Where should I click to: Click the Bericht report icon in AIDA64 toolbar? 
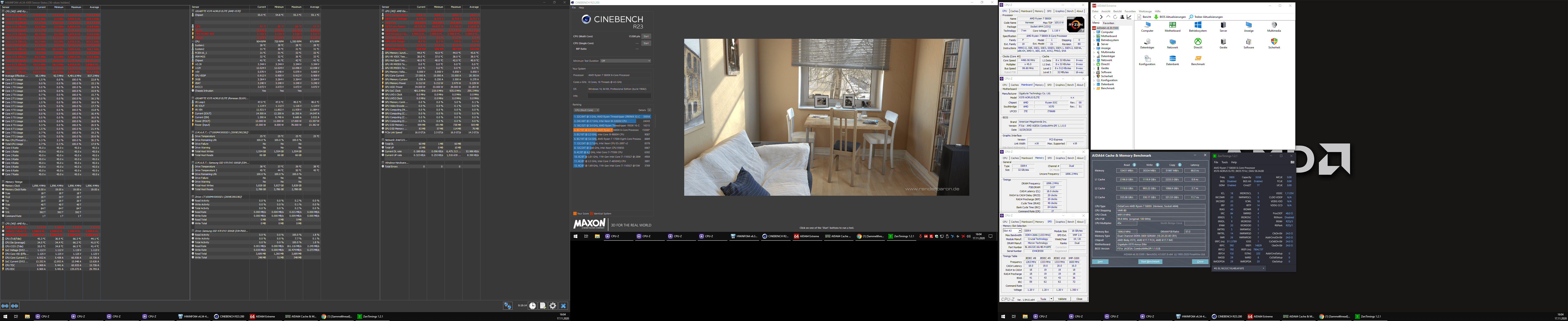[1139, 17]
